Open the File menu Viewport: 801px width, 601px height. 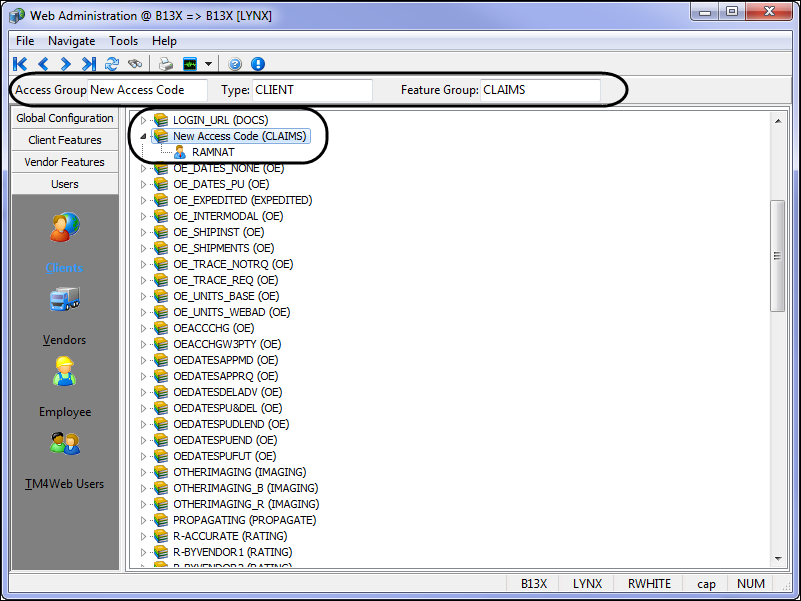[25, 41]
